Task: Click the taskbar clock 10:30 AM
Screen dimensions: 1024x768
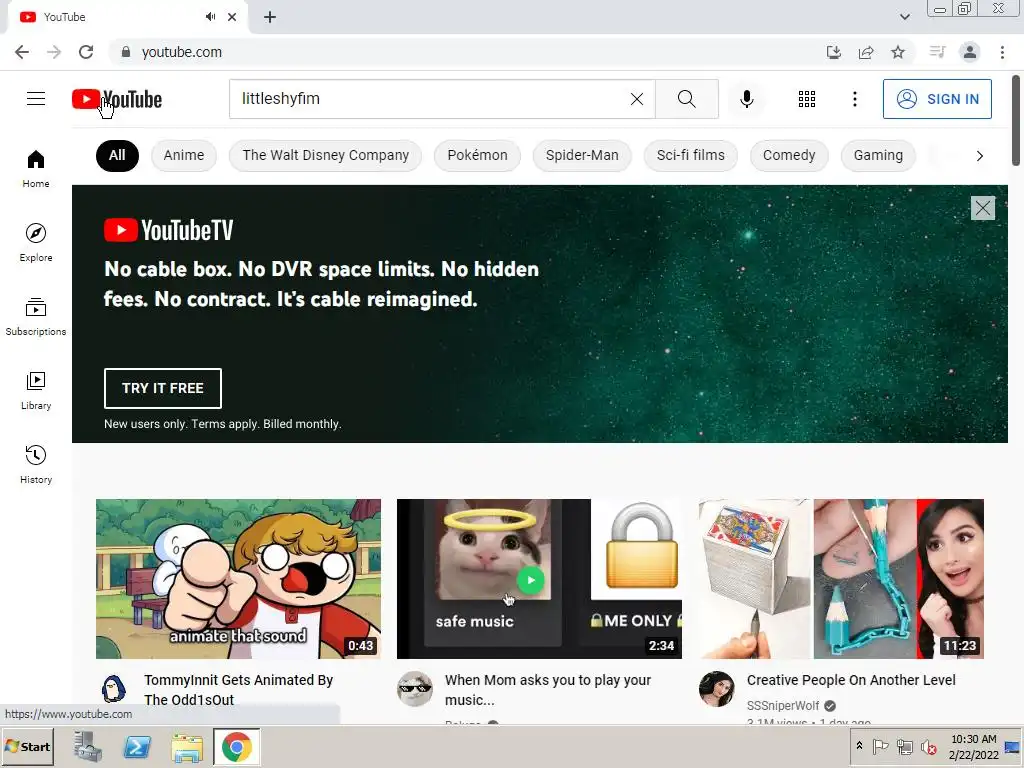Action: pos(973,739)
